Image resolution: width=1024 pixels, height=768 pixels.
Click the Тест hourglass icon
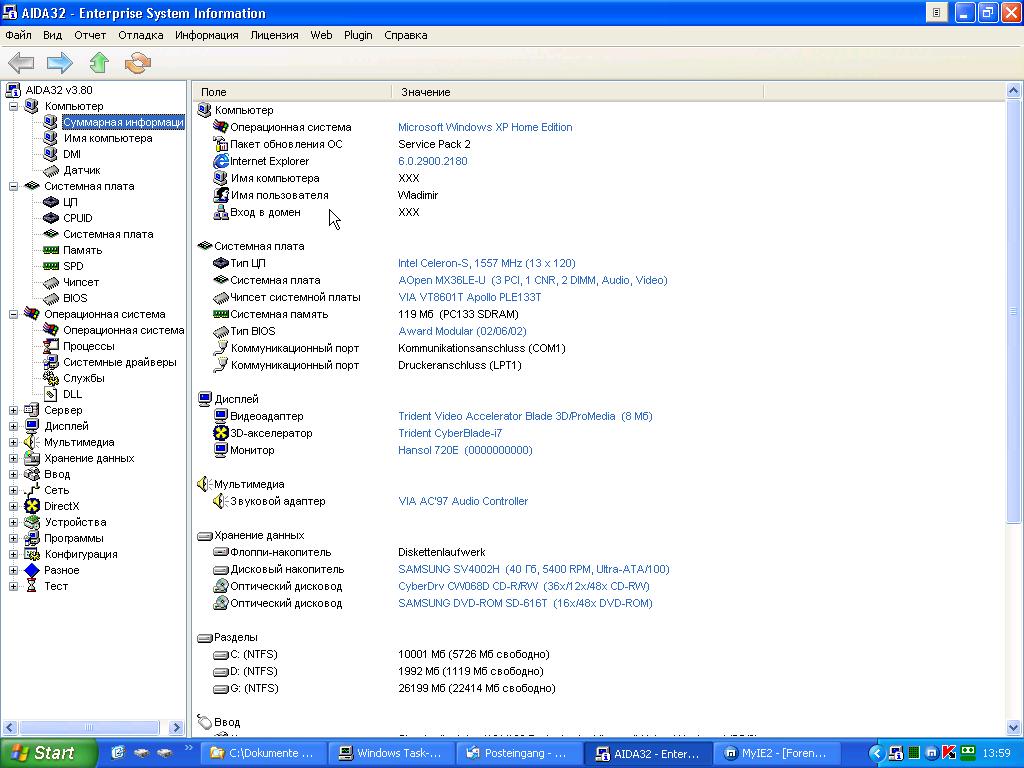pos(31,586)
